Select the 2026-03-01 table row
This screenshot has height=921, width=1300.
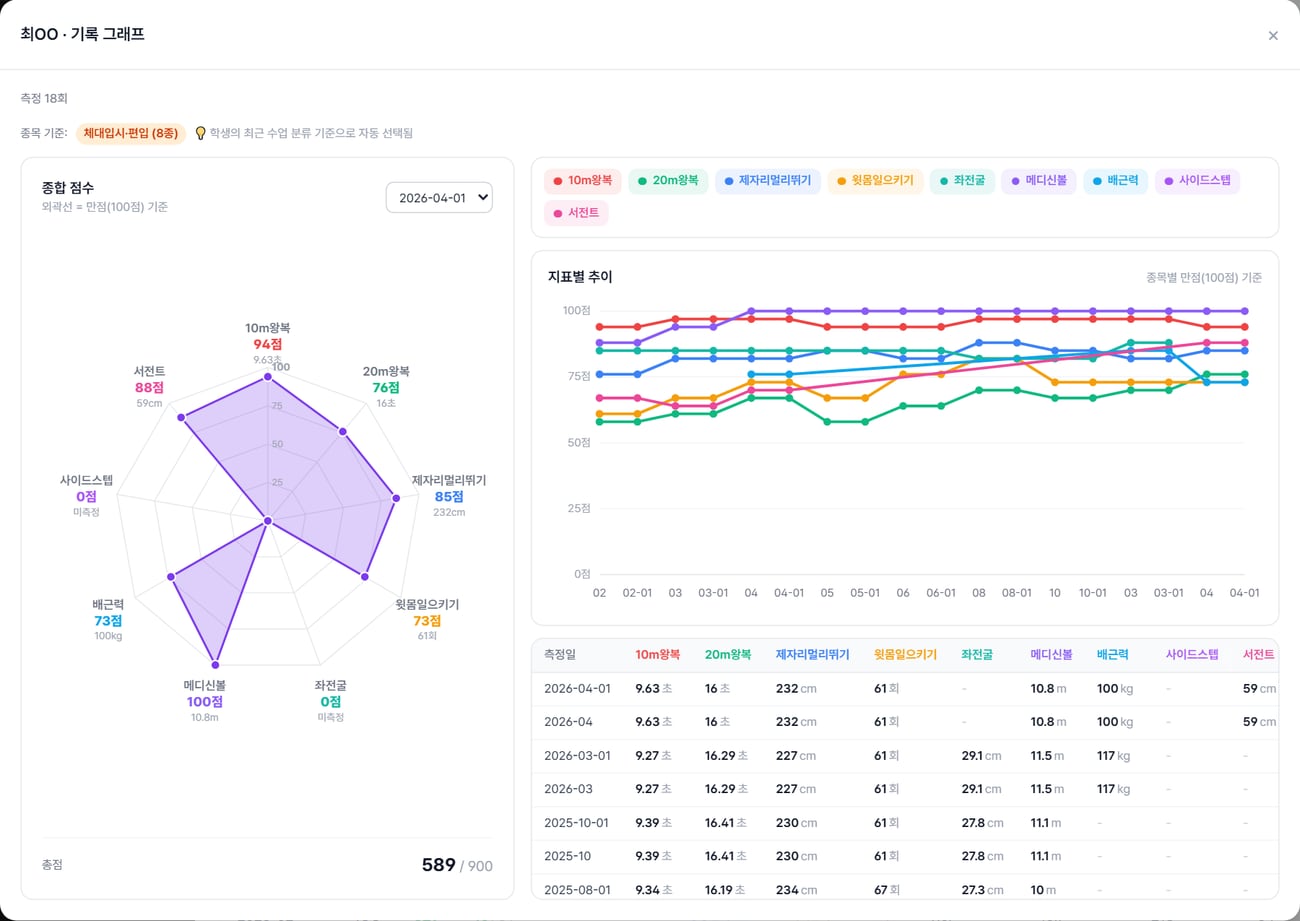[x=905, y=756]
